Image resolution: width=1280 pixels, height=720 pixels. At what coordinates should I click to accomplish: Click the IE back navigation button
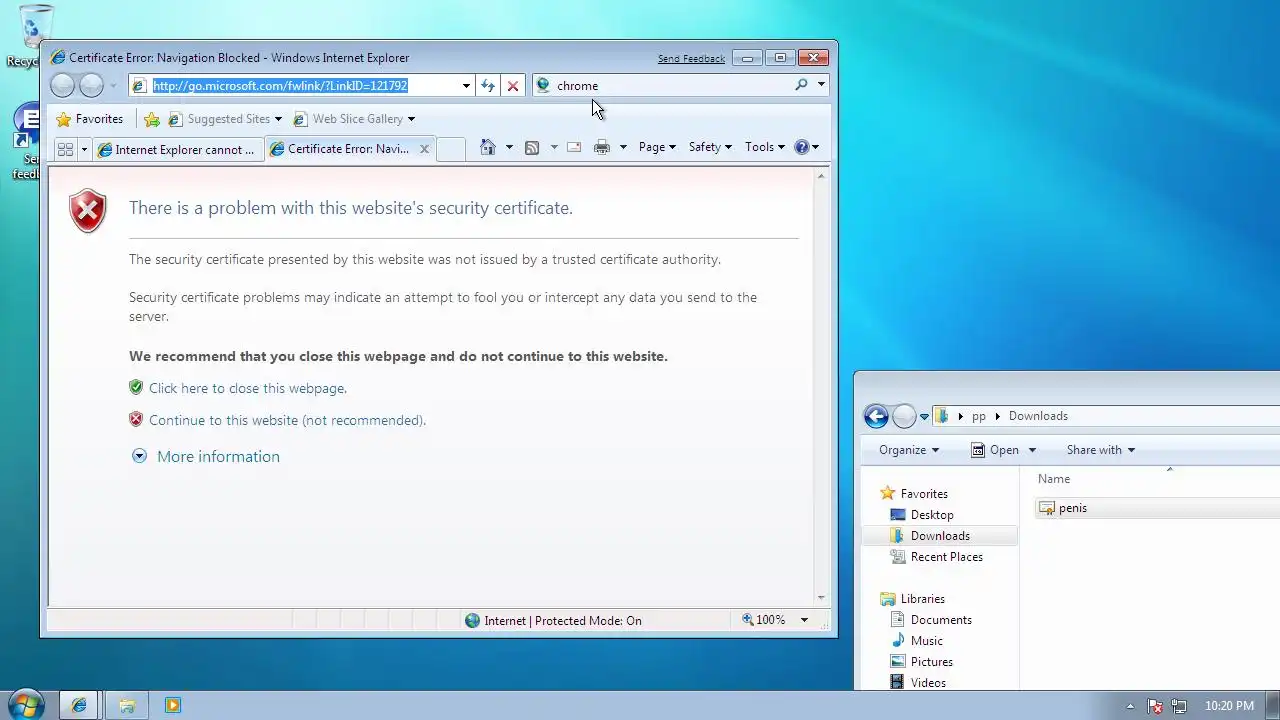62,86
